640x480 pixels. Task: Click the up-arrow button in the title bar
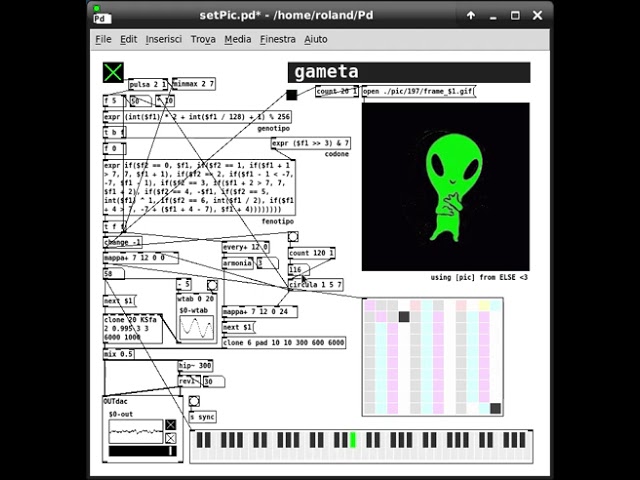tap(471, 16)
